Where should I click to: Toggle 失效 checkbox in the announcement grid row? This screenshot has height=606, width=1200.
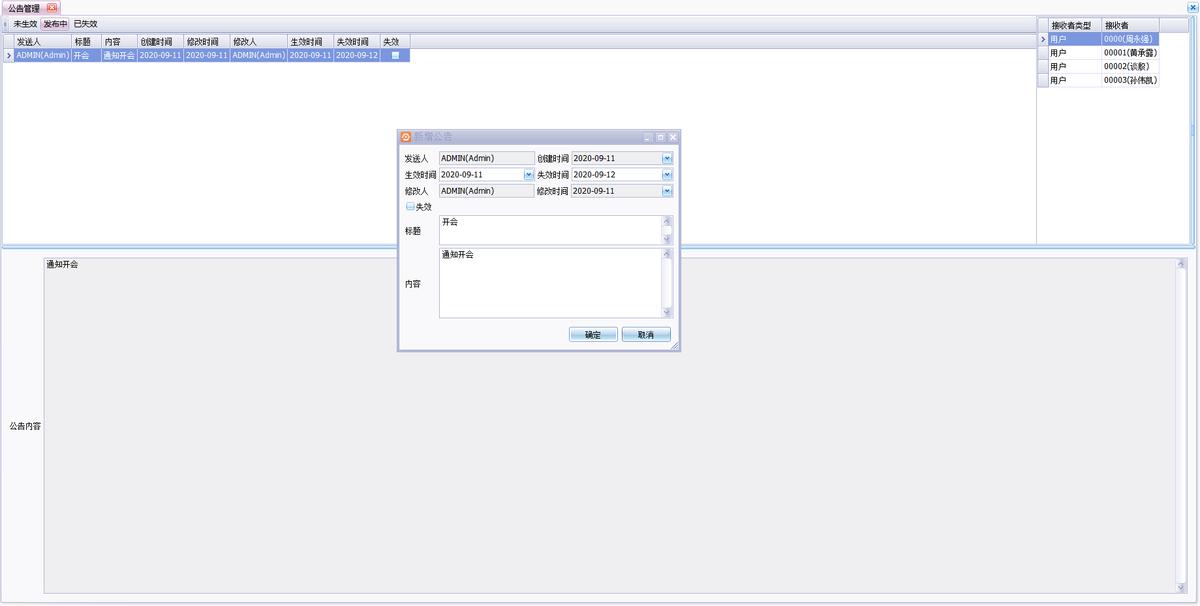[395, 56]
